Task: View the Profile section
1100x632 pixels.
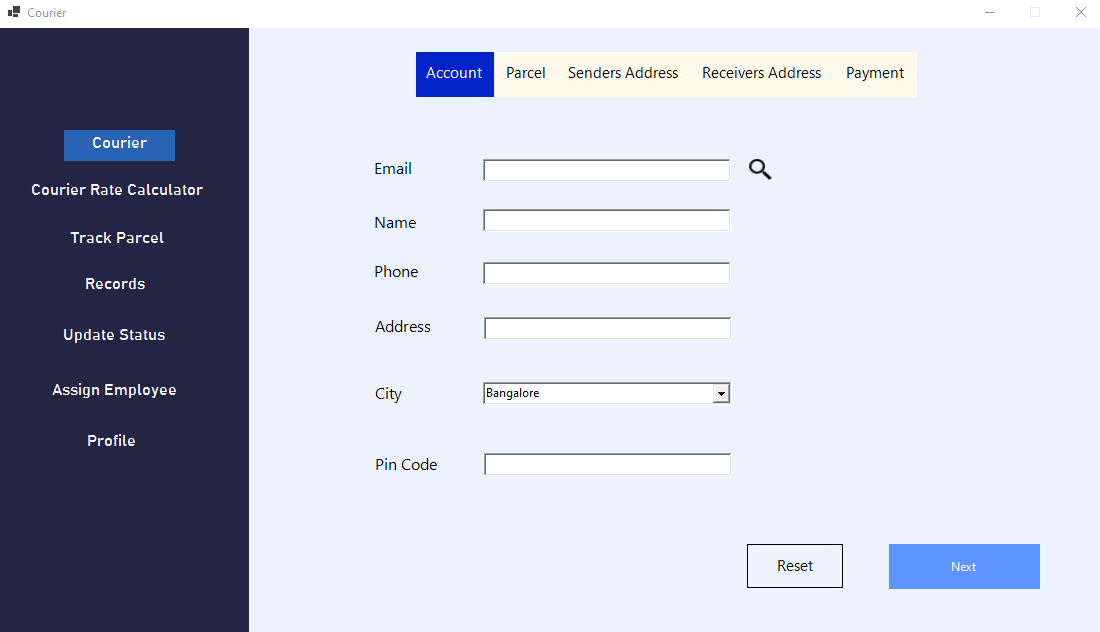Action: (x=111, y=440)
